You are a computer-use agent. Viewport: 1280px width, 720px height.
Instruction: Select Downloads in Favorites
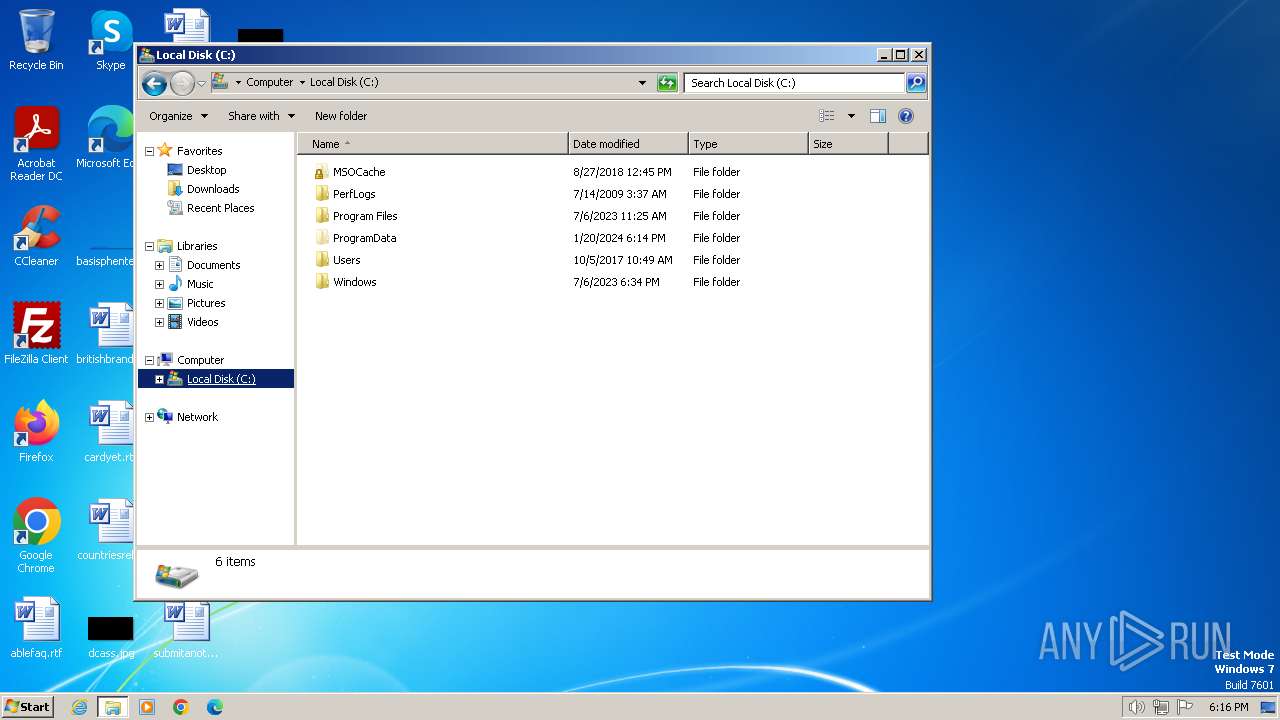point(213,189)
